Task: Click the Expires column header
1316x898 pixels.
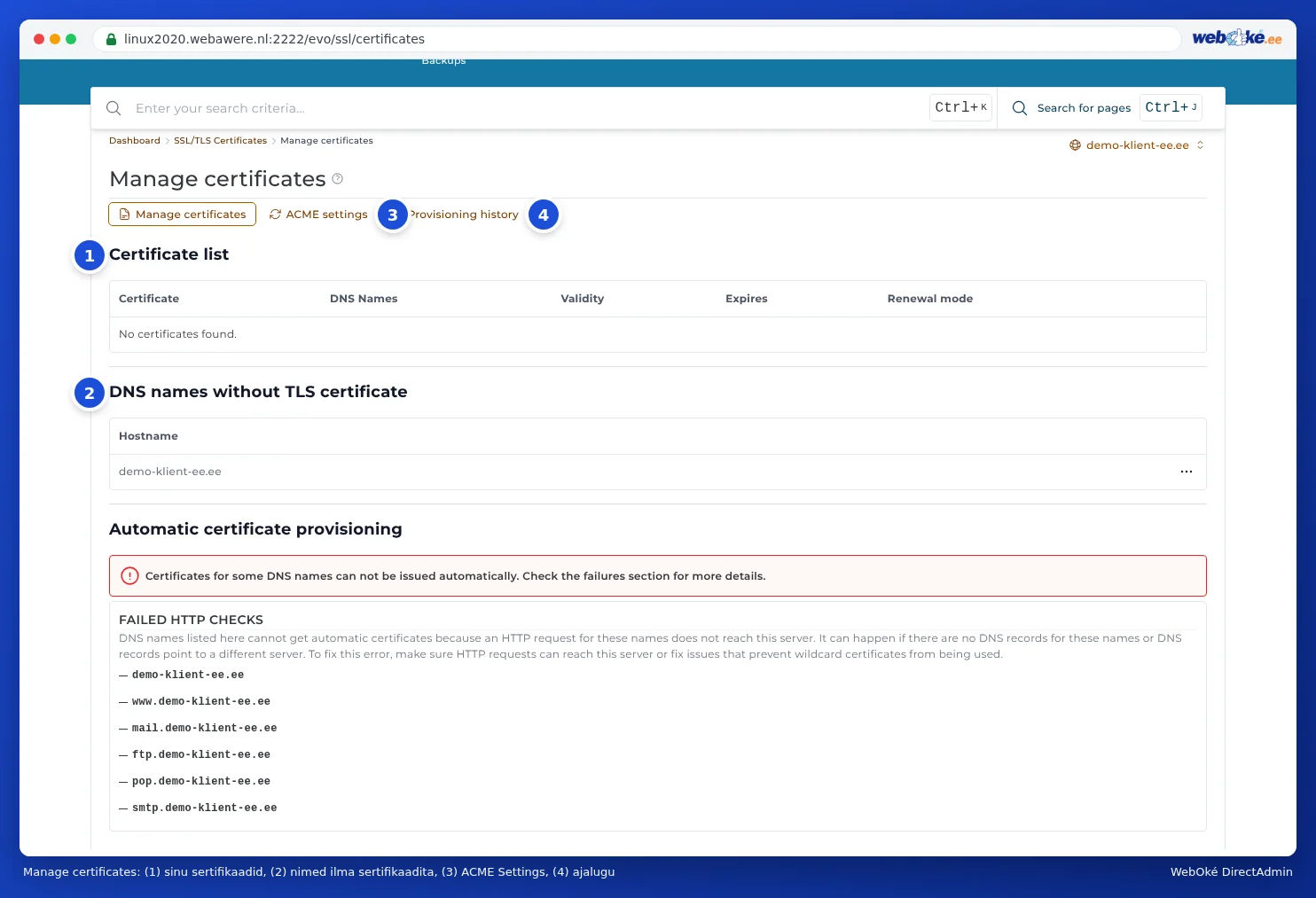Action: (747, 299)
